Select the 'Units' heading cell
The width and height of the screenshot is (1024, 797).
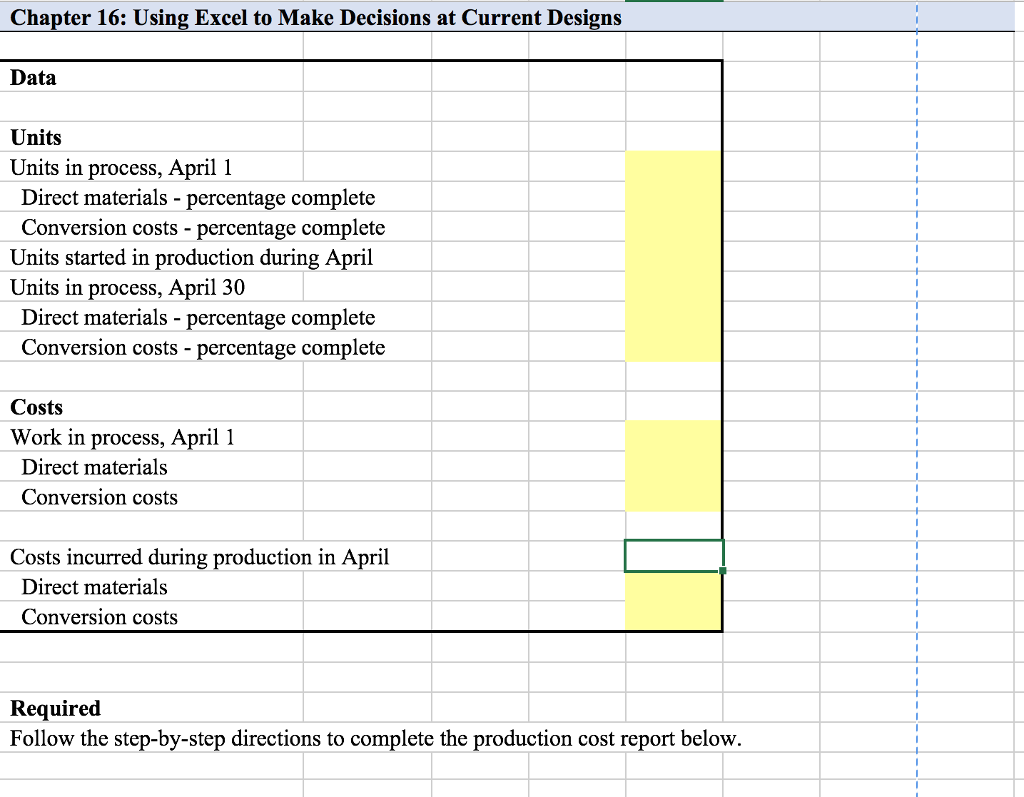pyautogui.click(x=36, y=138)
